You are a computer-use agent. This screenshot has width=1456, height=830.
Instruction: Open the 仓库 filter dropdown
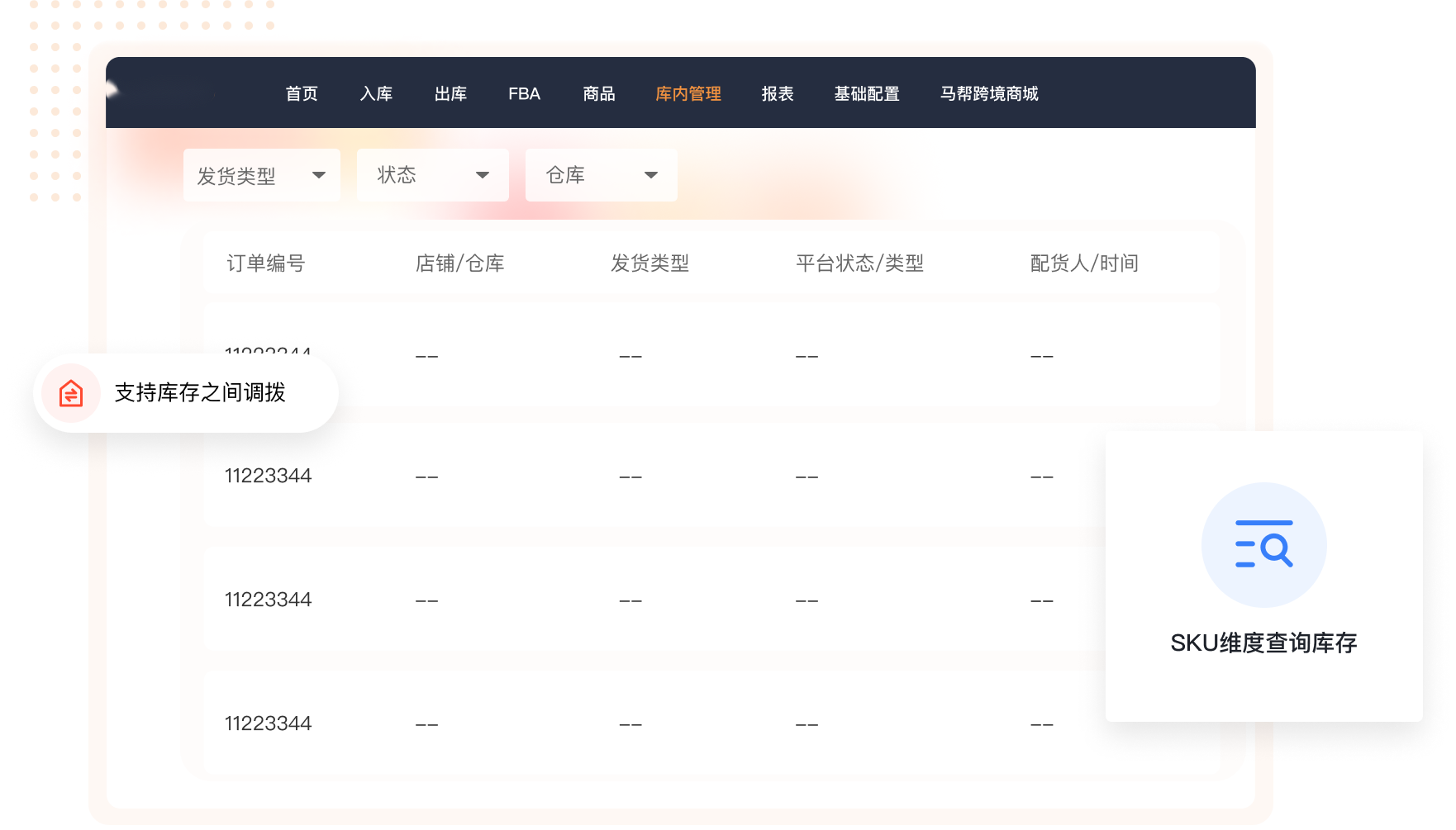coord(601,175)
